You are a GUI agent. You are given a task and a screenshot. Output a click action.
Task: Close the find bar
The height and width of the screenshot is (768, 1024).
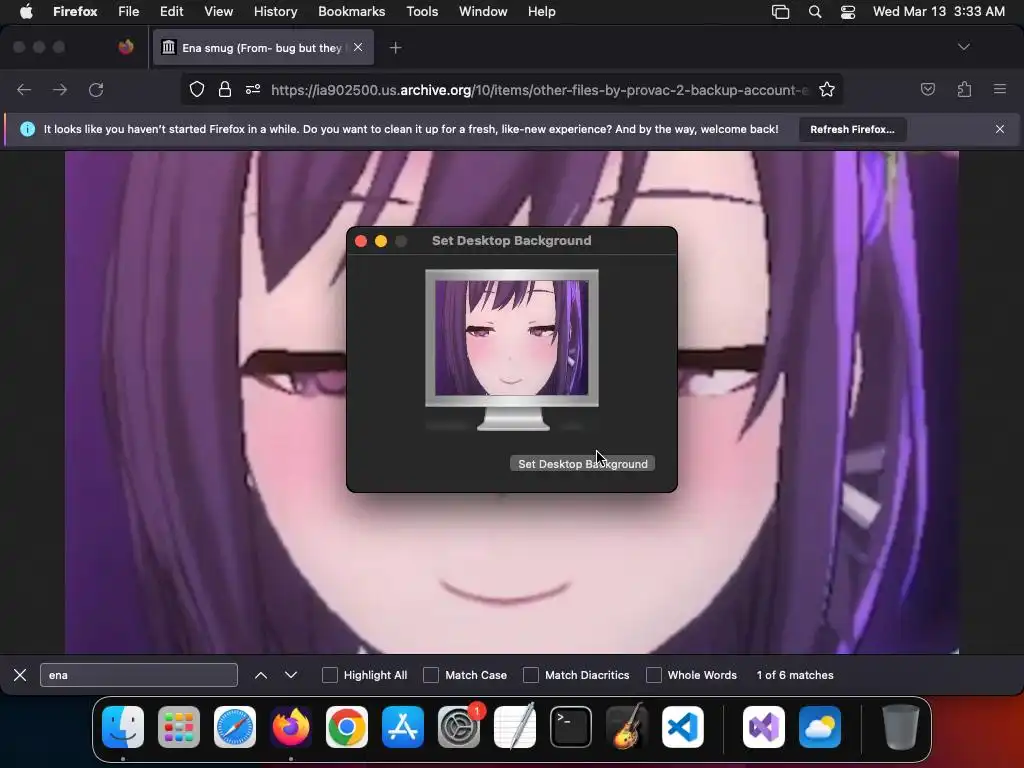20,675
